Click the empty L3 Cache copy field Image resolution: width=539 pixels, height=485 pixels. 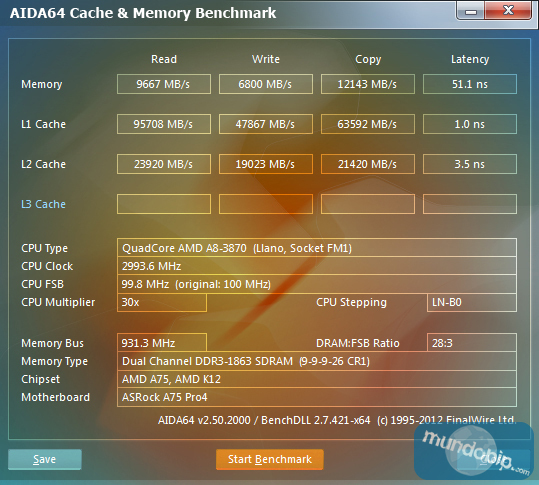point(368,204)
